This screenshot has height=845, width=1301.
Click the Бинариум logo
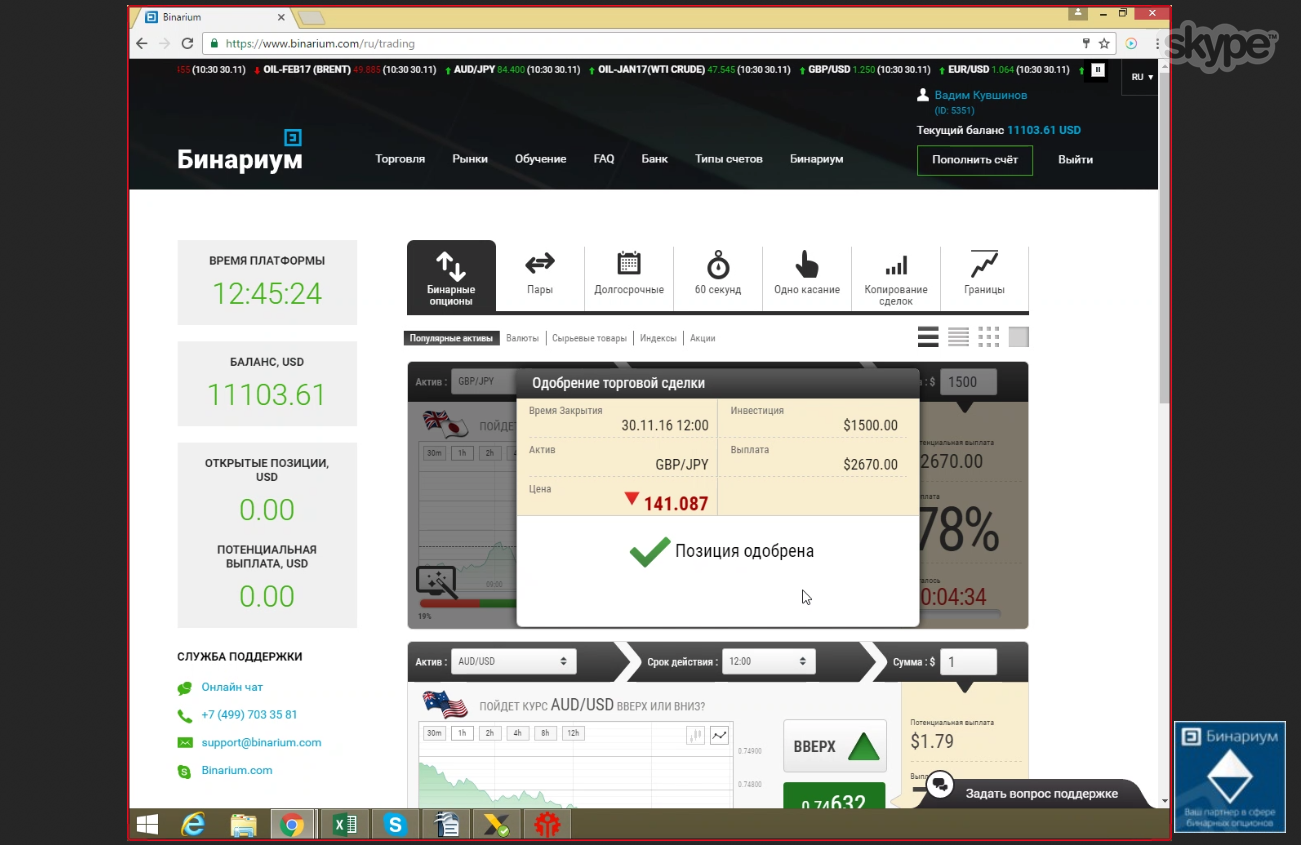click(240, 151)
